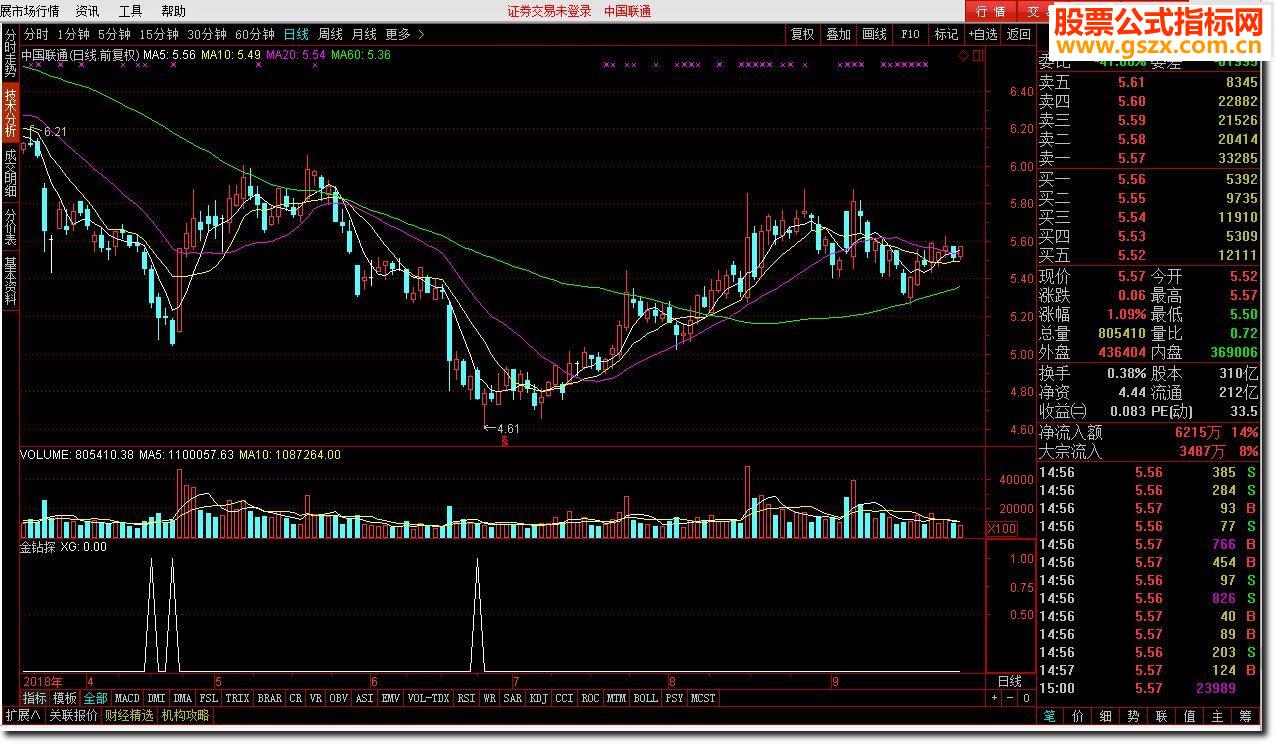The image size is (1276, 744).
Task: Open the 分时走势 side tab
Action: (10, 54)
